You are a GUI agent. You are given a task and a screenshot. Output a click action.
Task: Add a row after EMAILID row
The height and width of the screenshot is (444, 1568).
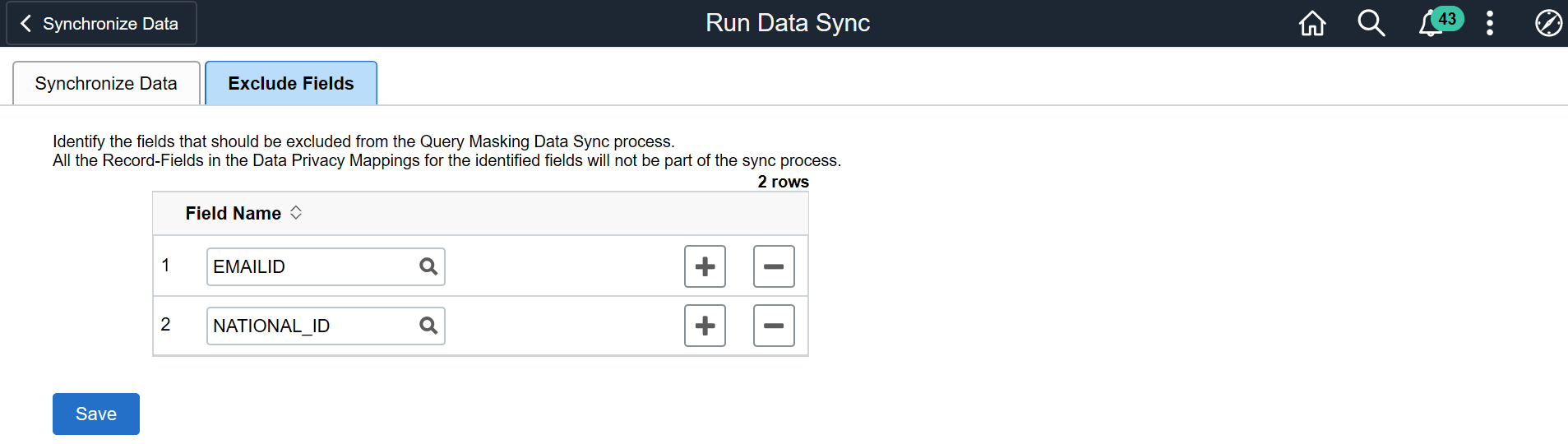(x=705, y=266)
